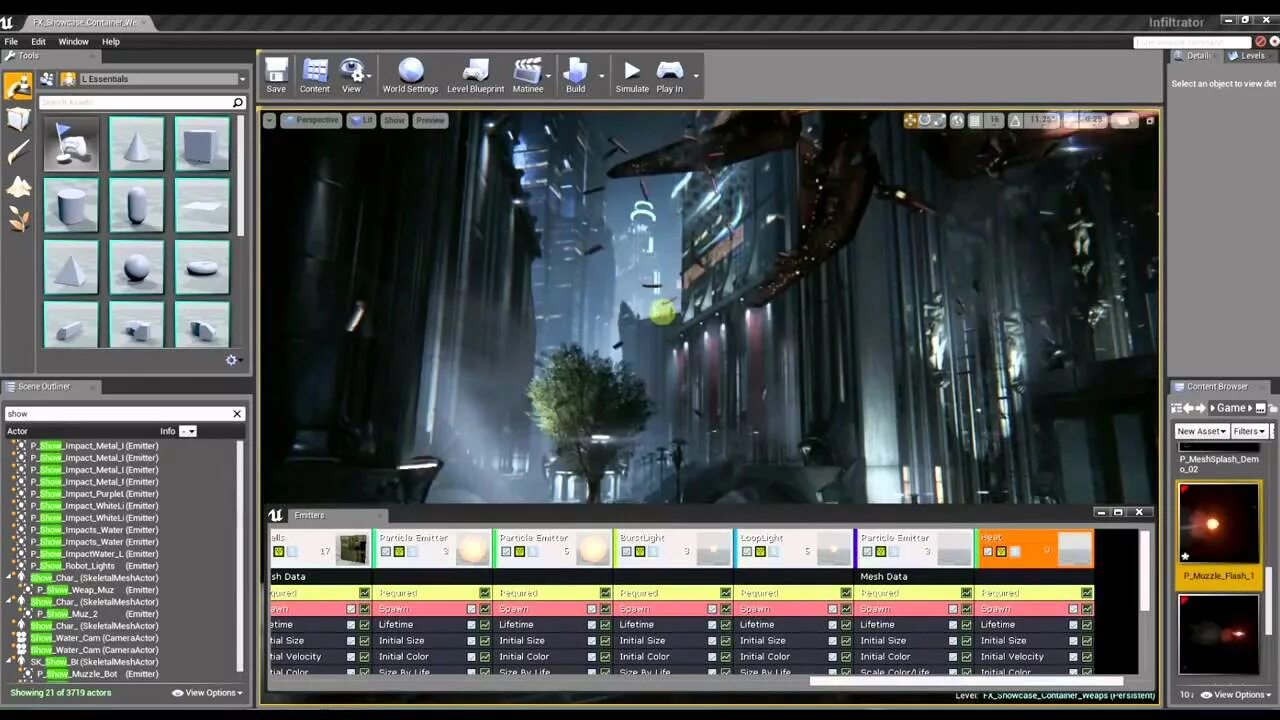Click the search magnifier in asset search
Viewport: 1280px width, 720px height.
237,102
